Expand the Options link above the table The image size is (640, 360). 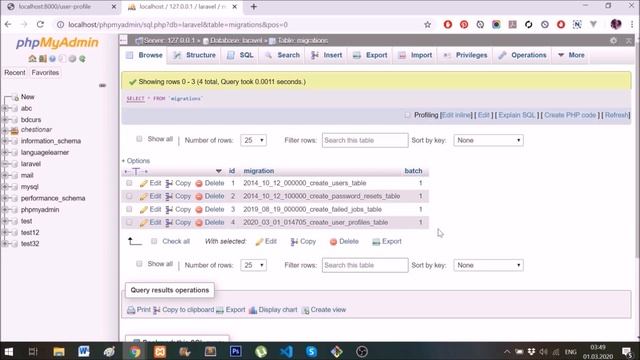136,161
